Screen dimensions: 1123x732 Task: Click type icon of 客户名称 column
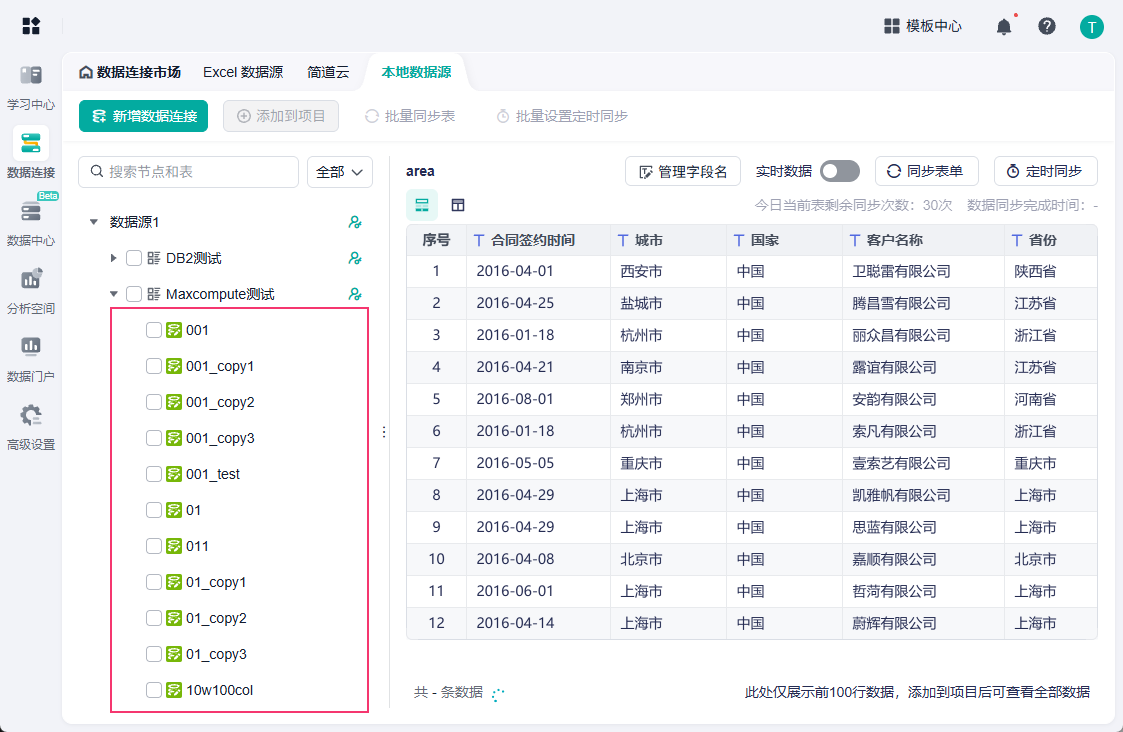(x=854, y=241)
